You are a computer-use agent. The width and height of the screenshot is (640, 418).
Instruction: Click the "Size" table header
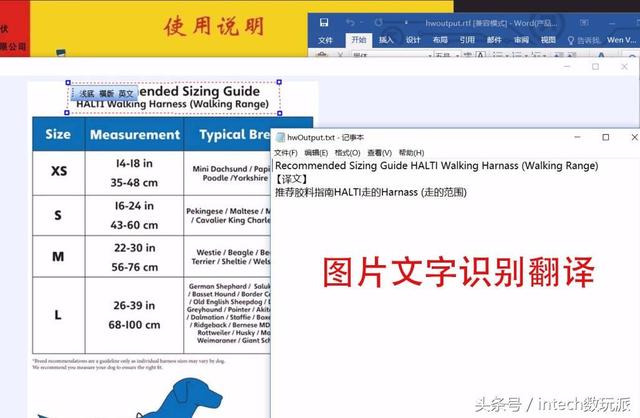pos(58,134)
